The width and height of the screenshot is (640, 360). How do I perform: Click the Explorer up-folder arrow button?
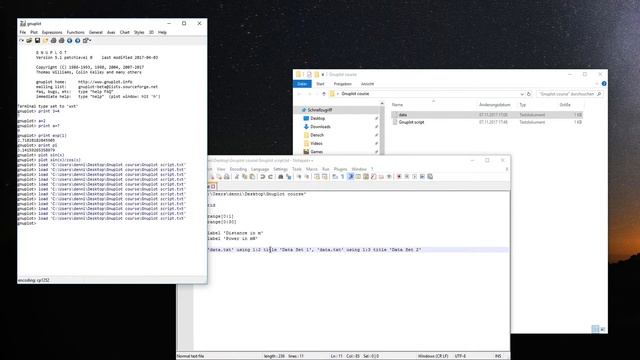pyautogui.click(x=324, y=94)
